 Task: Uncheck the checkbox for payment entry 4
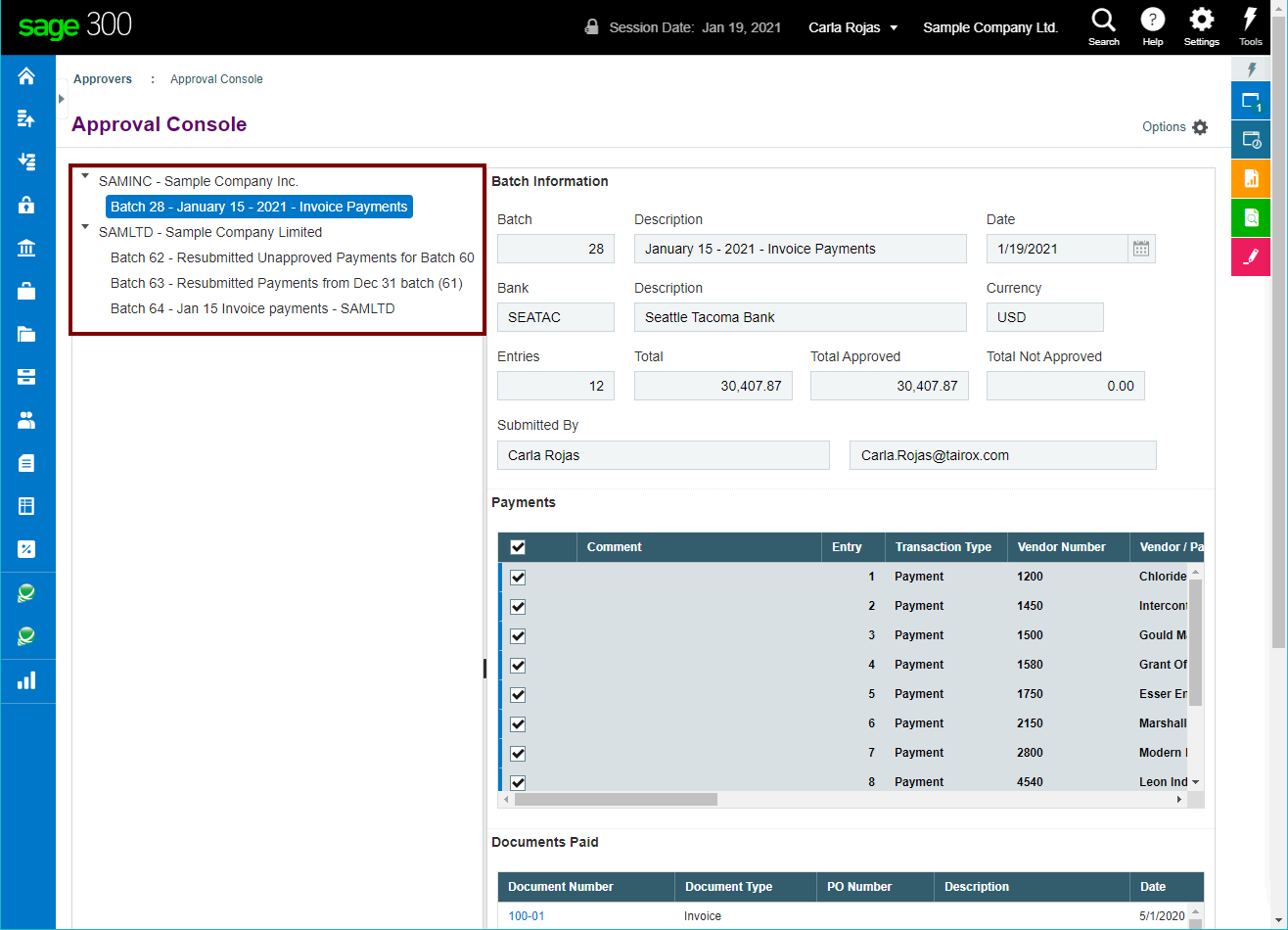pyautogui.click(x=518, y=665)
